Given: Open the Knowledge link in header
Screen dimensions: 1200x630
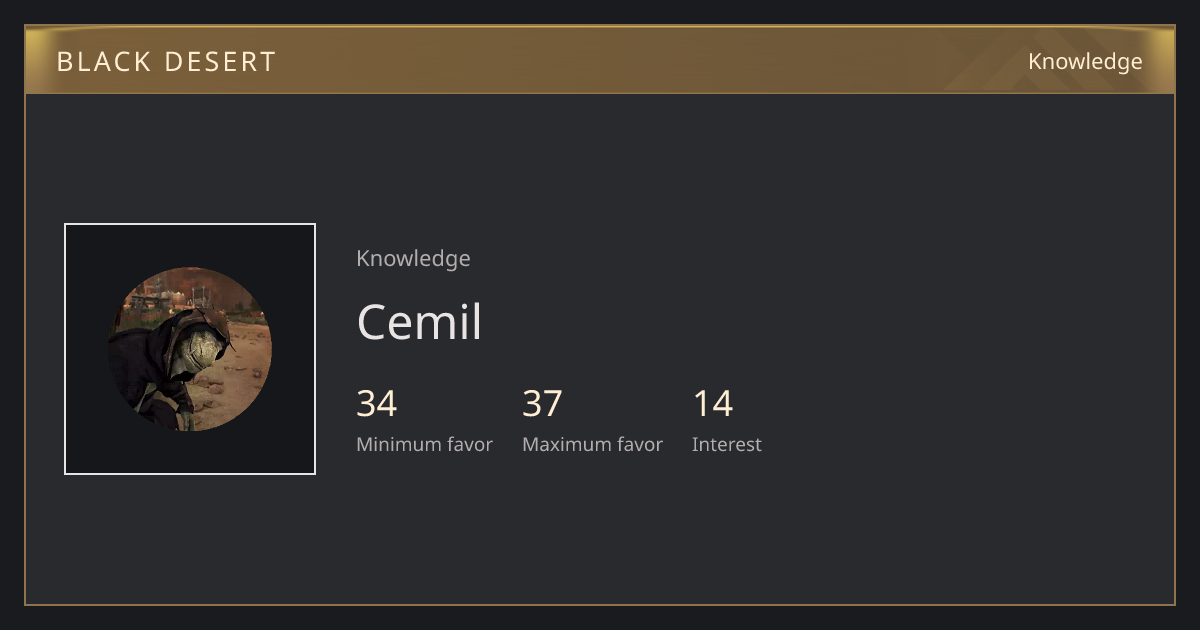Looking at the screenshot, I should pyautogui.click(x=1085, y=62).
